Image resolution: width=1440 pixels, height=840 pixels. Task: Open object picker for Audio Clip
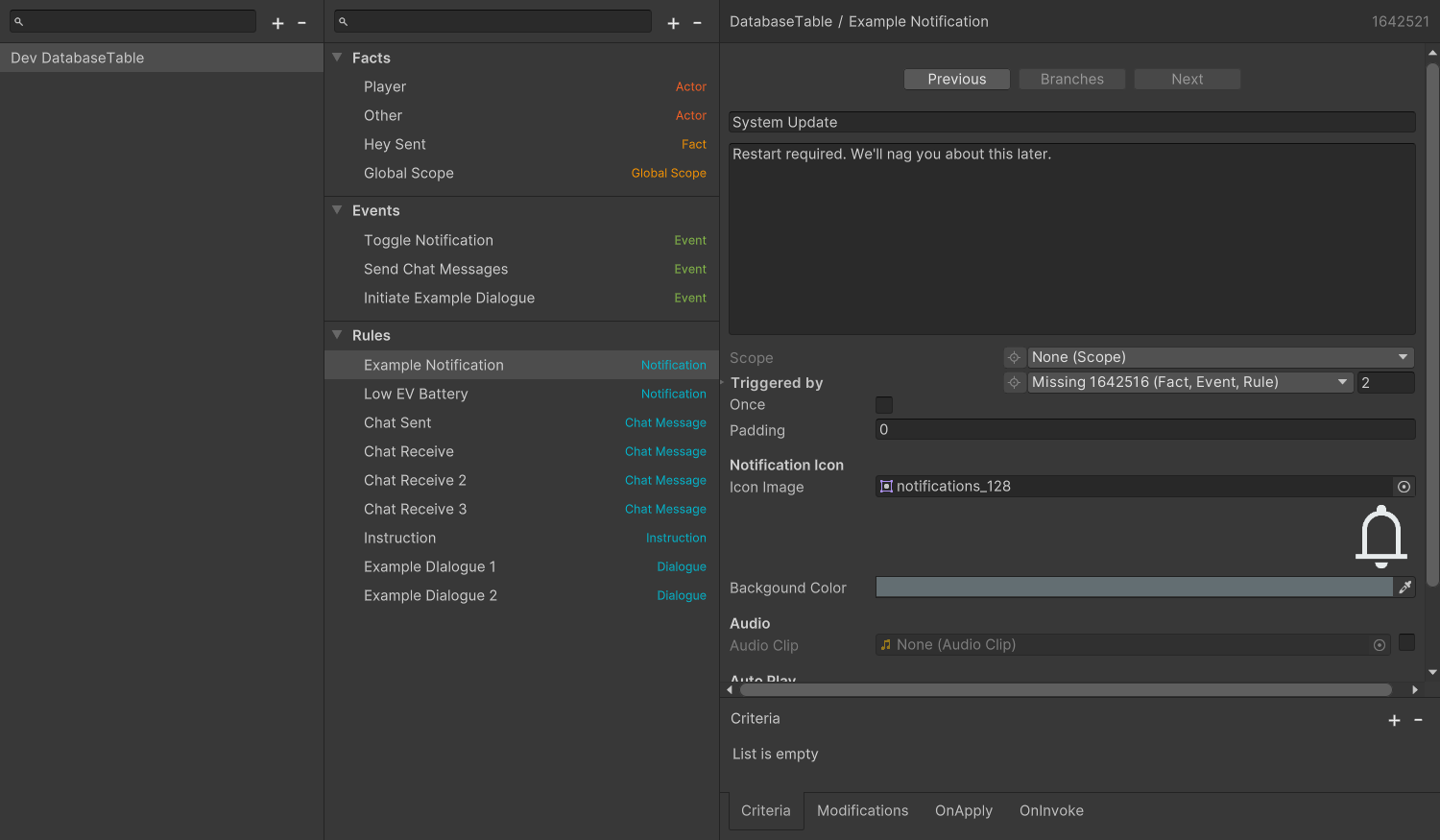click(x=1380, y=645)
